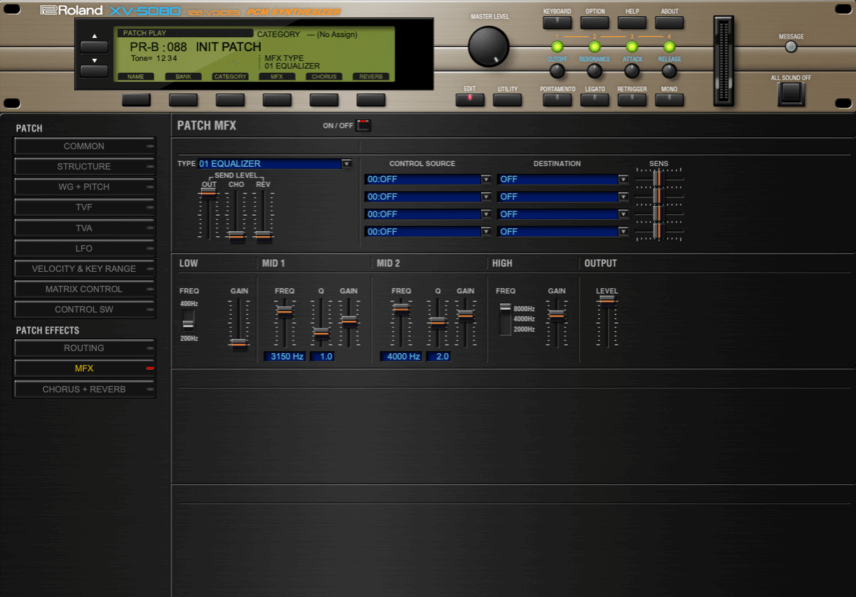Toggle the Tone 1 green switch
Screen dimensions: 856x597
pyautogui.click(x=557, y=47)
